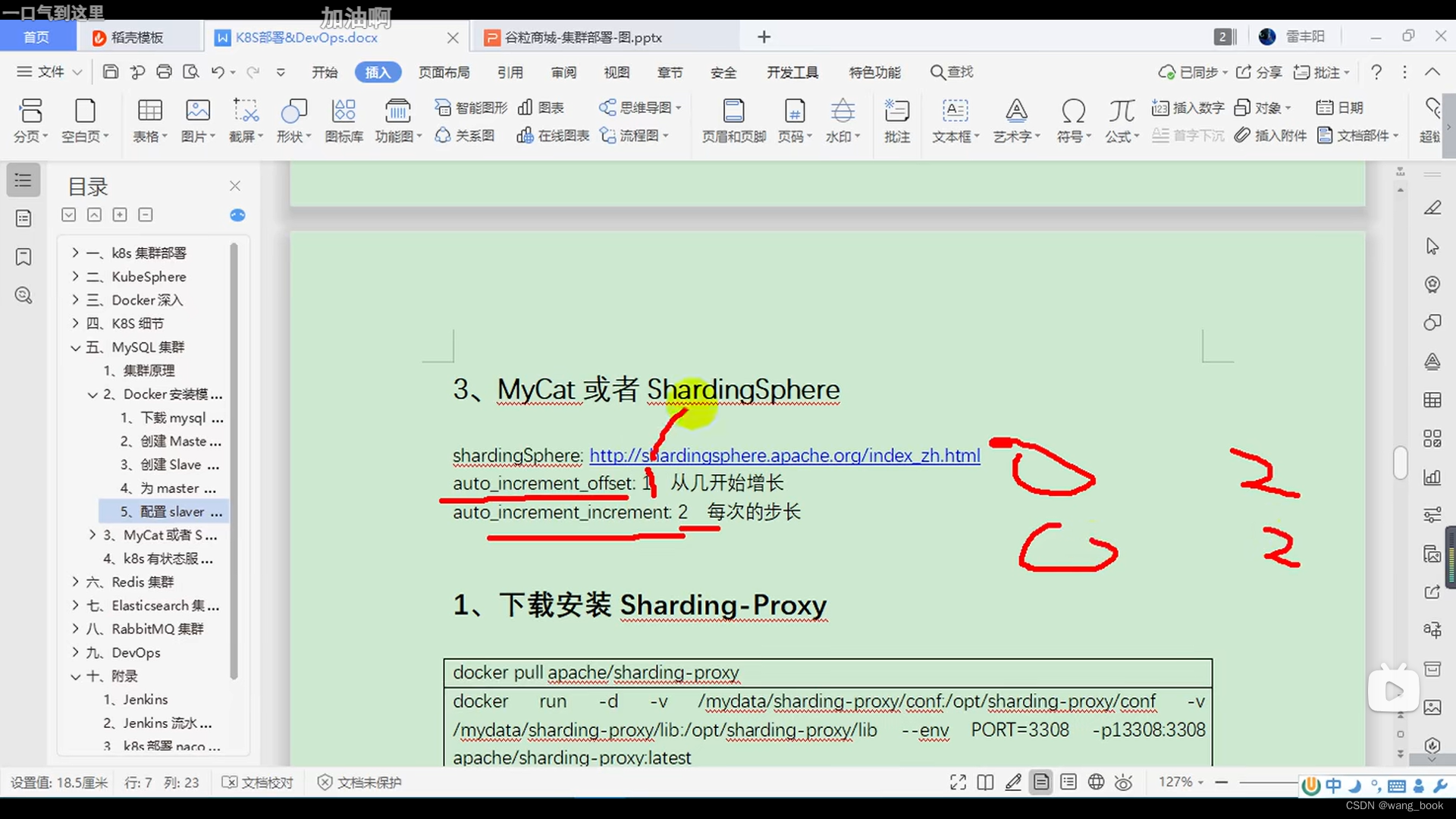The image size is (1456, 819).
Task: Adjust the zoom slider in status bar
Action: point(1269,783)
